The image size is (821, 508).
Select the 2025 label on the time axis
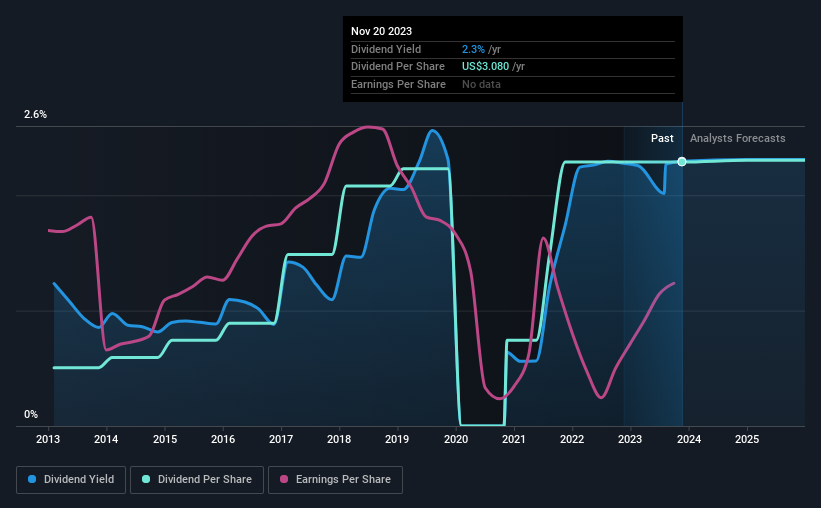(x=747, y=439)
